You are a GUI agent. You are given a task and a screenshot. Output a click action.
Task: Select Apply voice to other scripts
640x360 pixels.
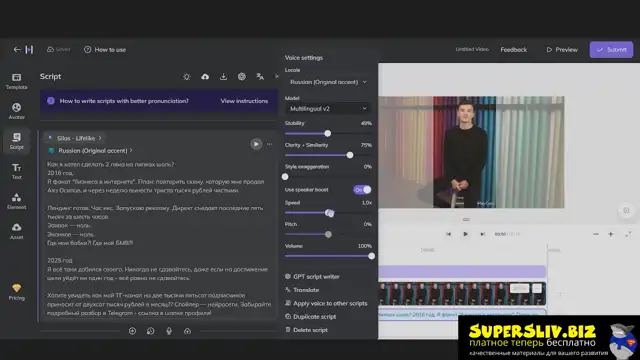[x=326, y=303]
